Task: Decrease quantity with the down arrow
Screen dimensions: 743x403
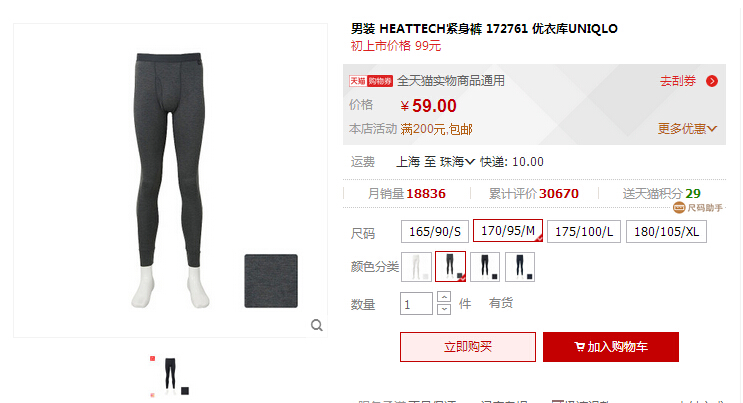Action: pos(444,309)
